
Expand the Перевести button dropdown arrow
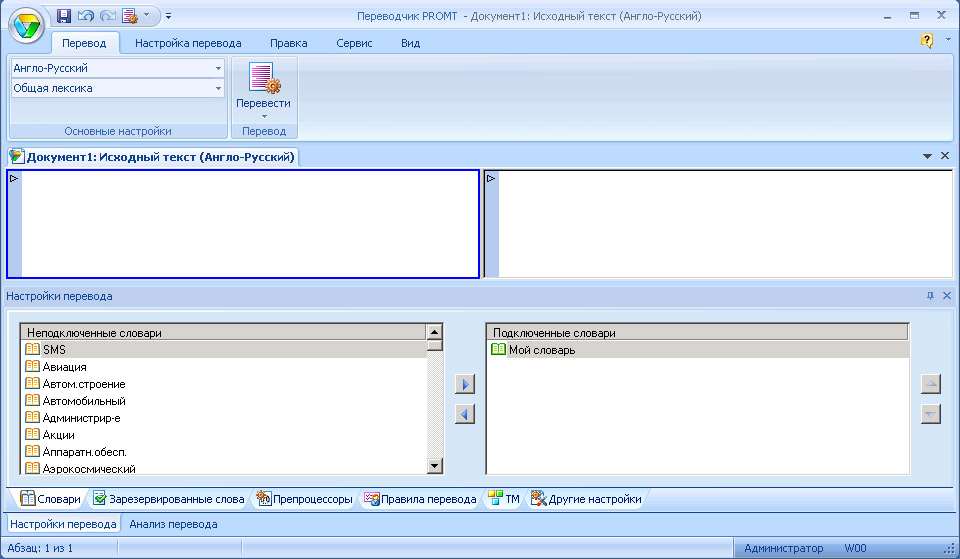point(264,116)
